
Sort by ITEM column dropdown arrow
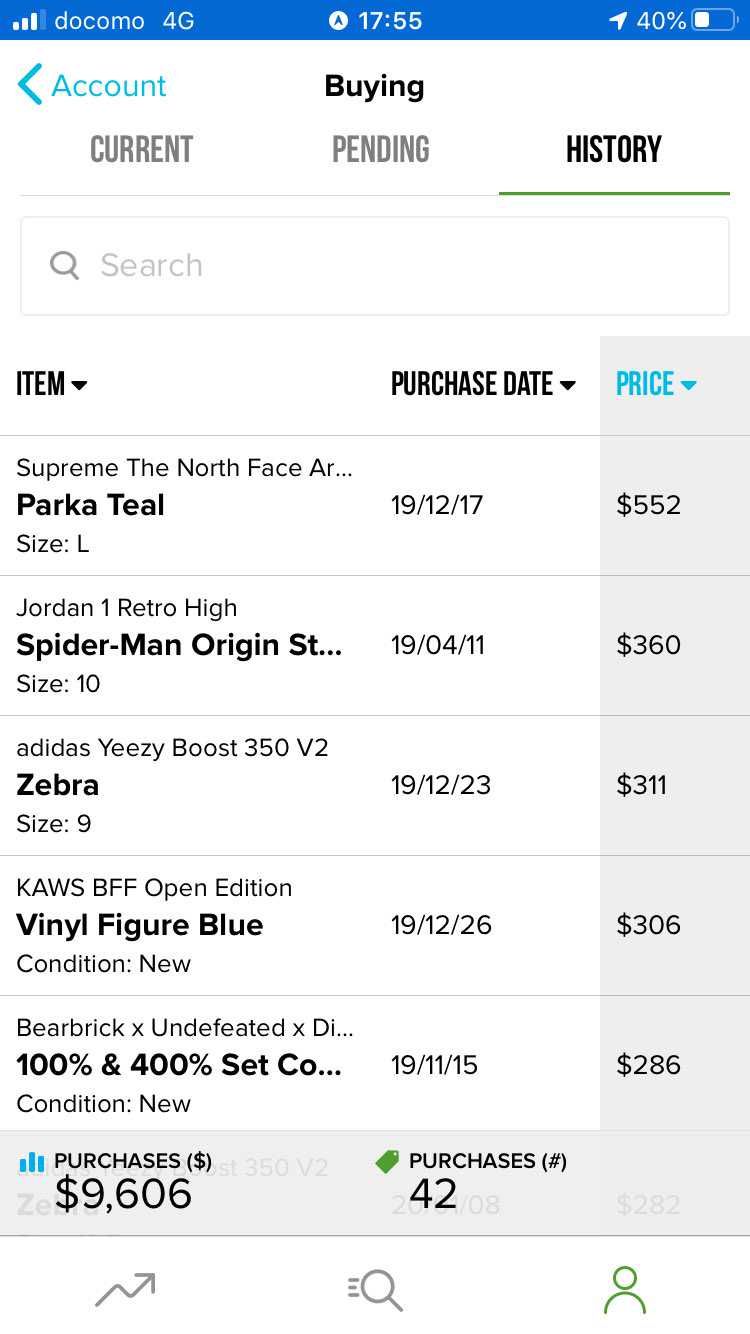coord(79,385)
